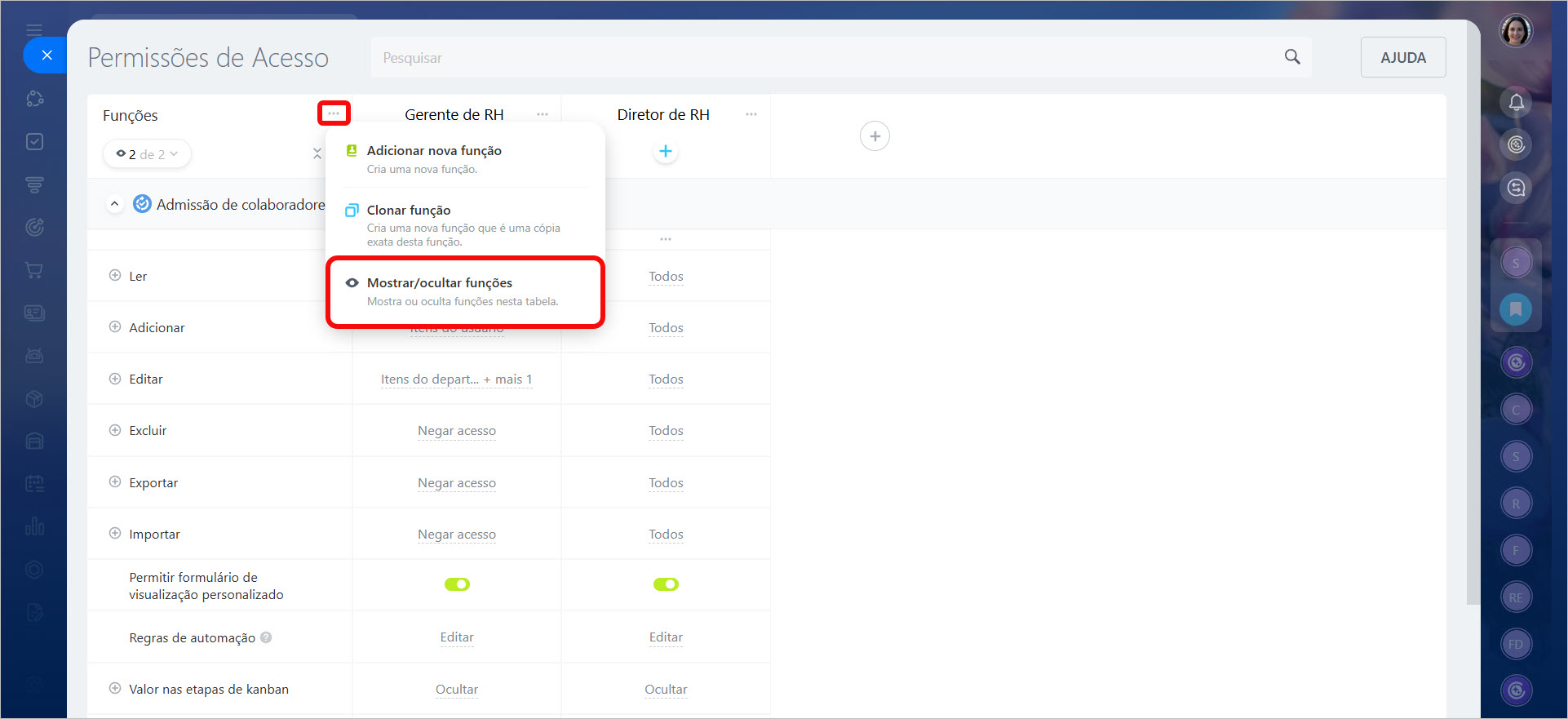Viewport: 1568px width, 719px height.
Task: Click 'Negar acesso' in the Excluir row
Action: coord(457,431)
